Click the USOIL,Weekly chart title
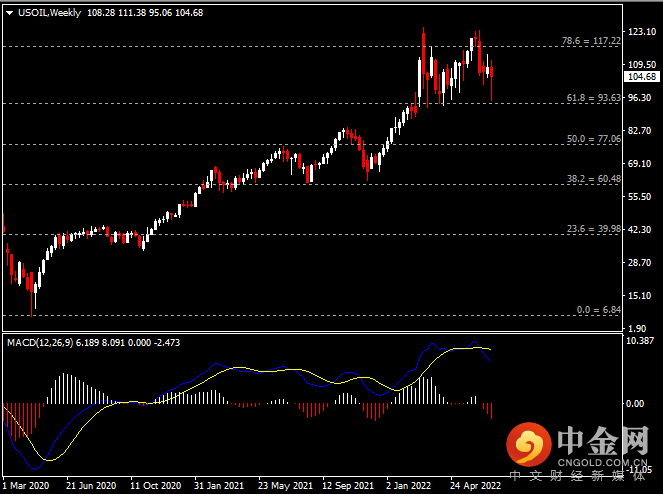This screenshot has width=663, height=494. coord(44,13)
